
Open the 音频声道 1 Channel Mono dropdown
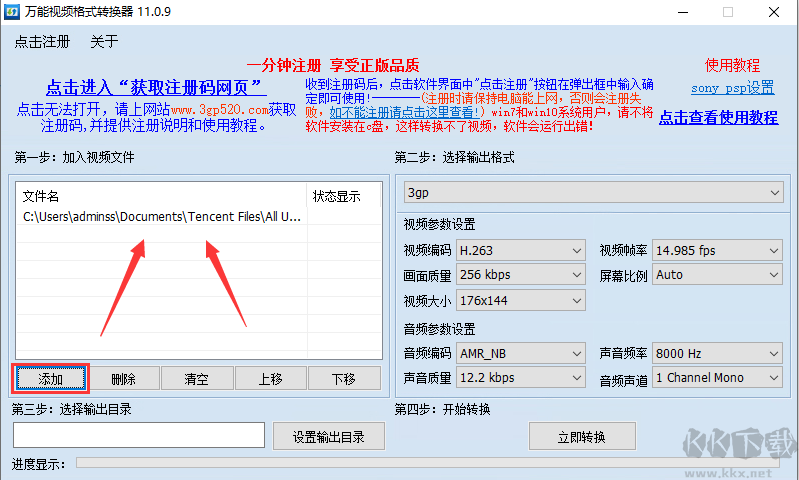pos(717,378)
